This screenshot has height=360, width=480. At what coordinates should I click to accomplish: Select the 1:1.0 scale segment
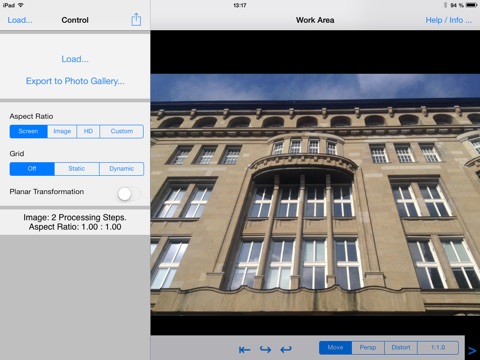(x=438, y=348)
